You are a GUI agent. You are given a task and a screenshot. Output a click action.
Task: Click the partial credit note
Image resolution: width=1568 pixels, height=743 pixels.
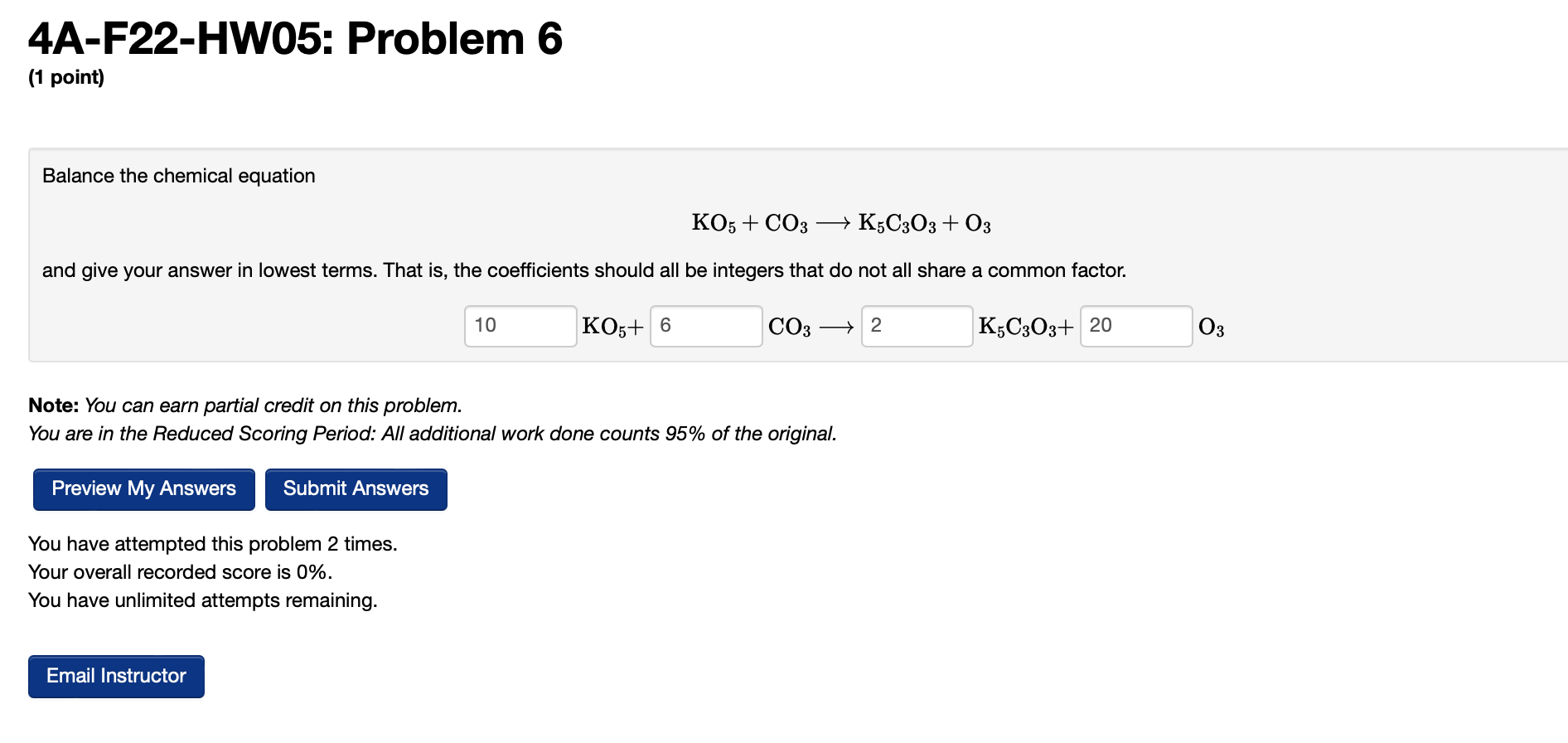(244, 405)
